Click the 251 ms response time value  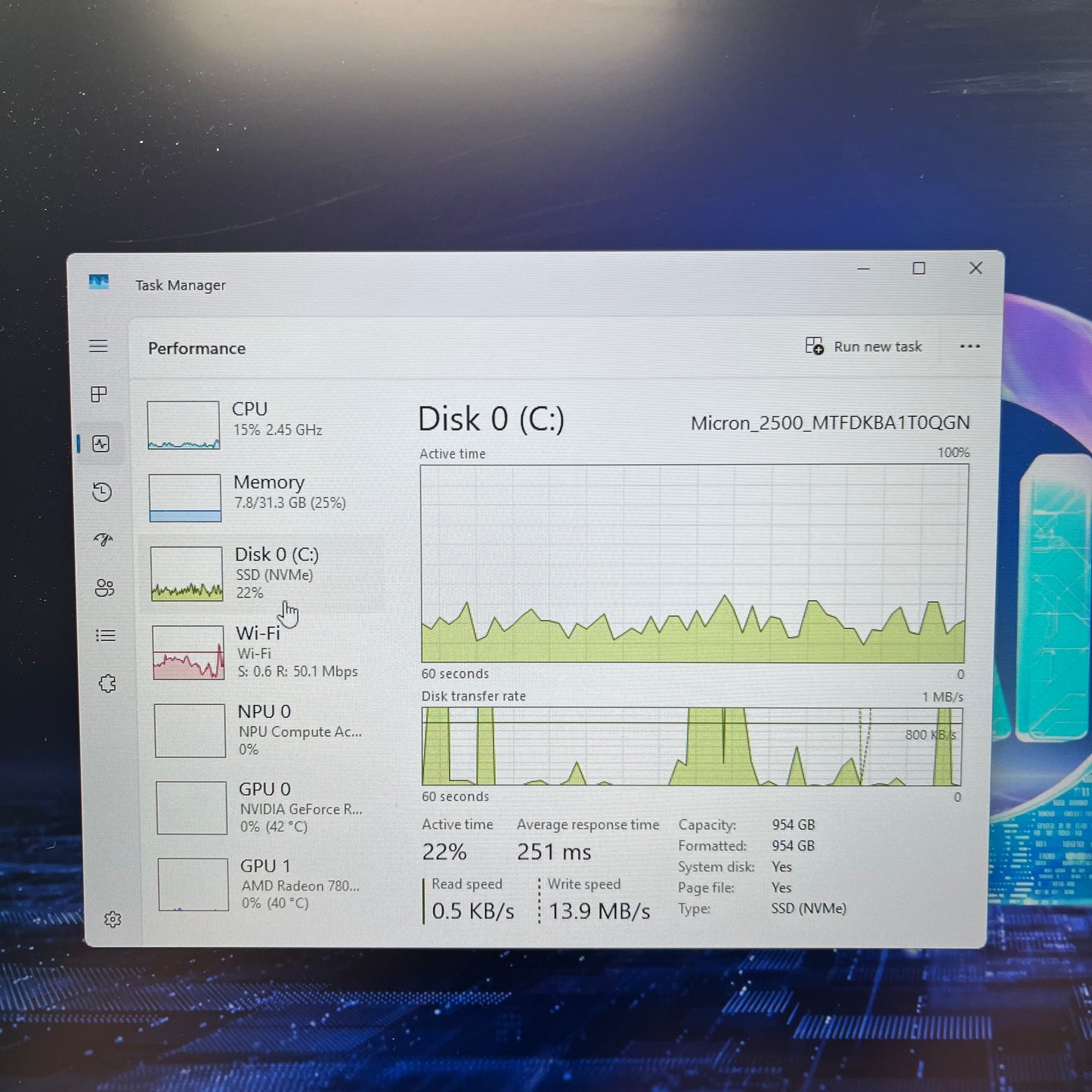pyautogui.click(x=554, y=852)
